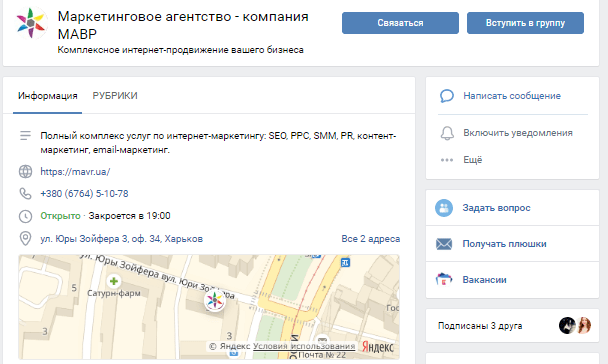The image size is (608, 364).
Task: Click the 'Сатурн-фарм' map label
Action: click(114, 293)
